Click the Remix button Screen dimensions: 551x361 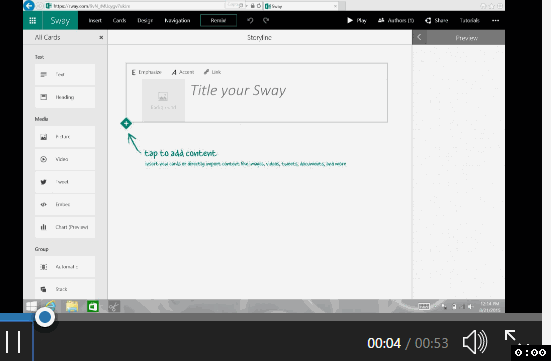(218, 20)
